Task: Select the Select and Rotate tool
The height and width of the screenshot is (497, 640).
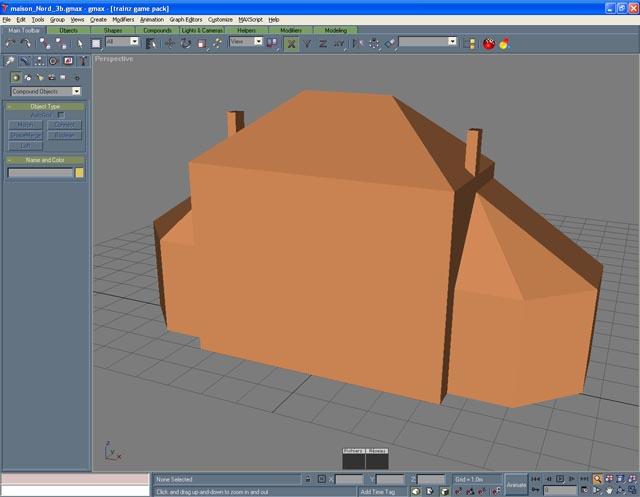Action: pos(185,43)
